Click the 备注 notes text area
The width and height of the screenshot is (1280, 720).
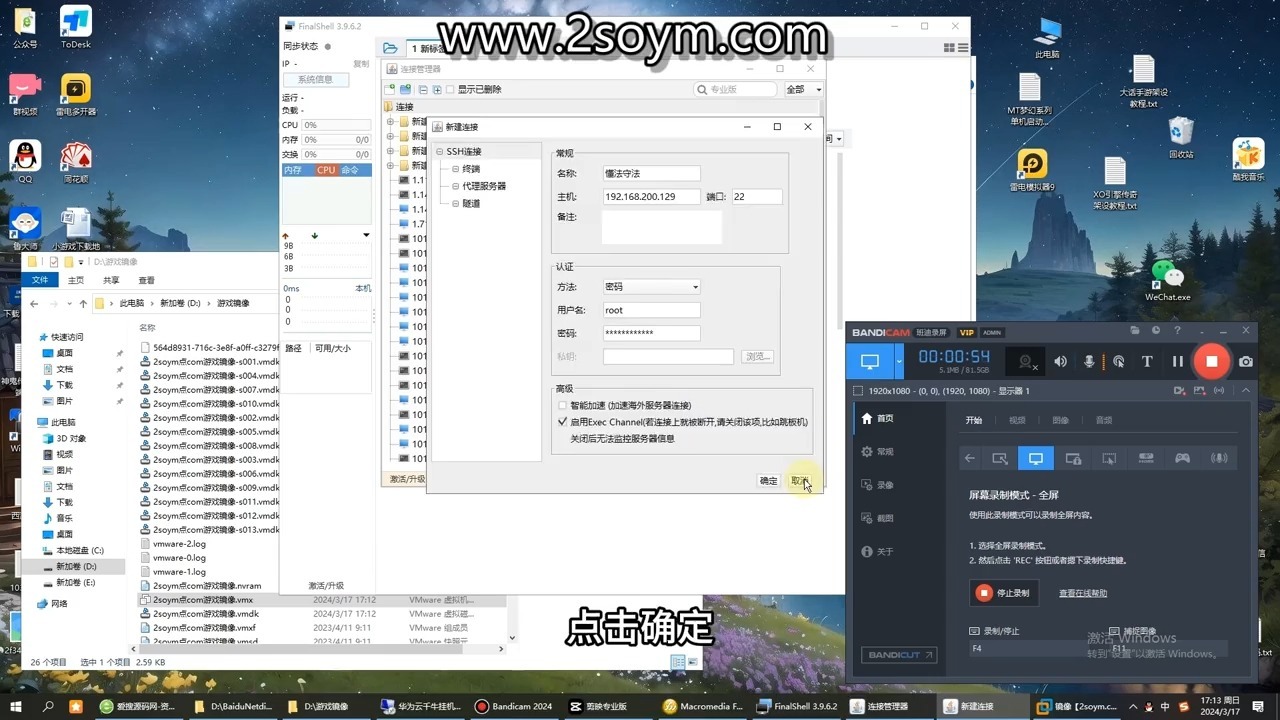[661, 227]
